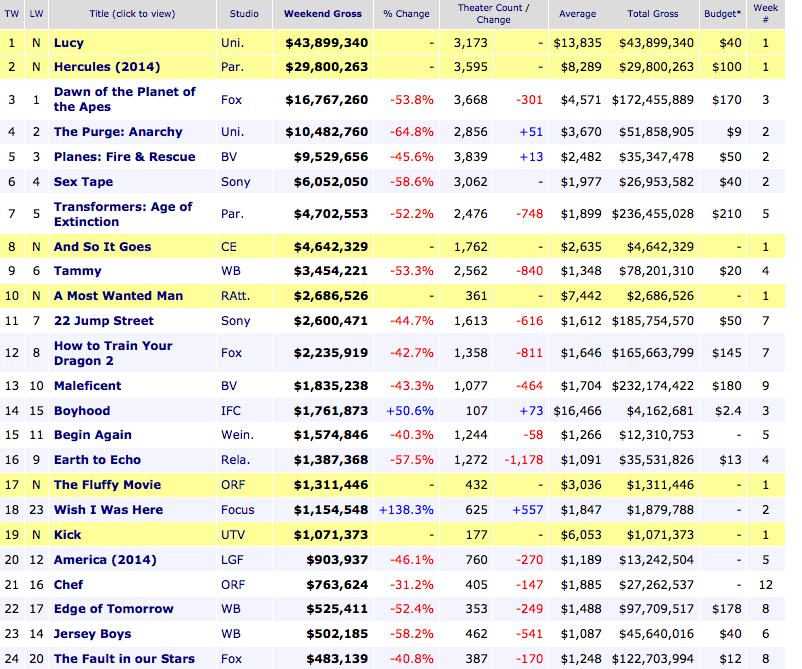Click Par. studio in Hercules row
The image size is (802, 669).
pyautogui.click(x=232, y=67)
